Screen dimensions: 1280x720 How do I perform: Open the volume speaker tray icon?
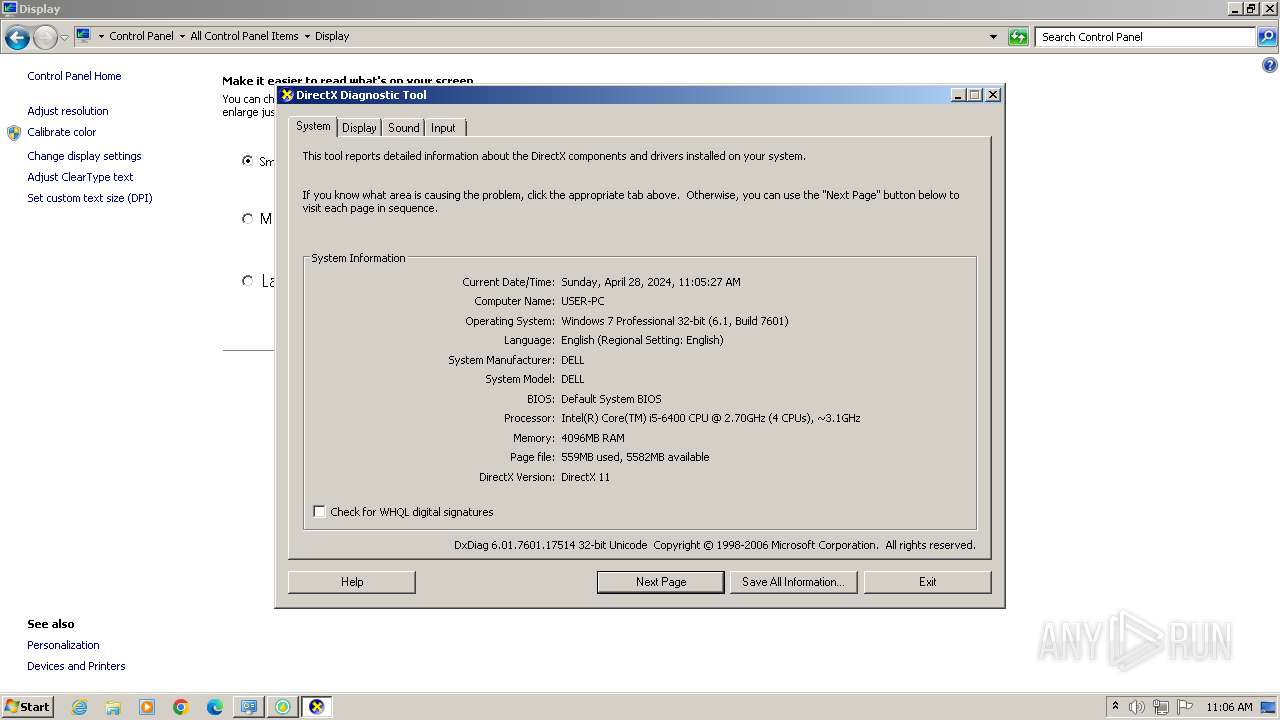(x=1137, y=707)
